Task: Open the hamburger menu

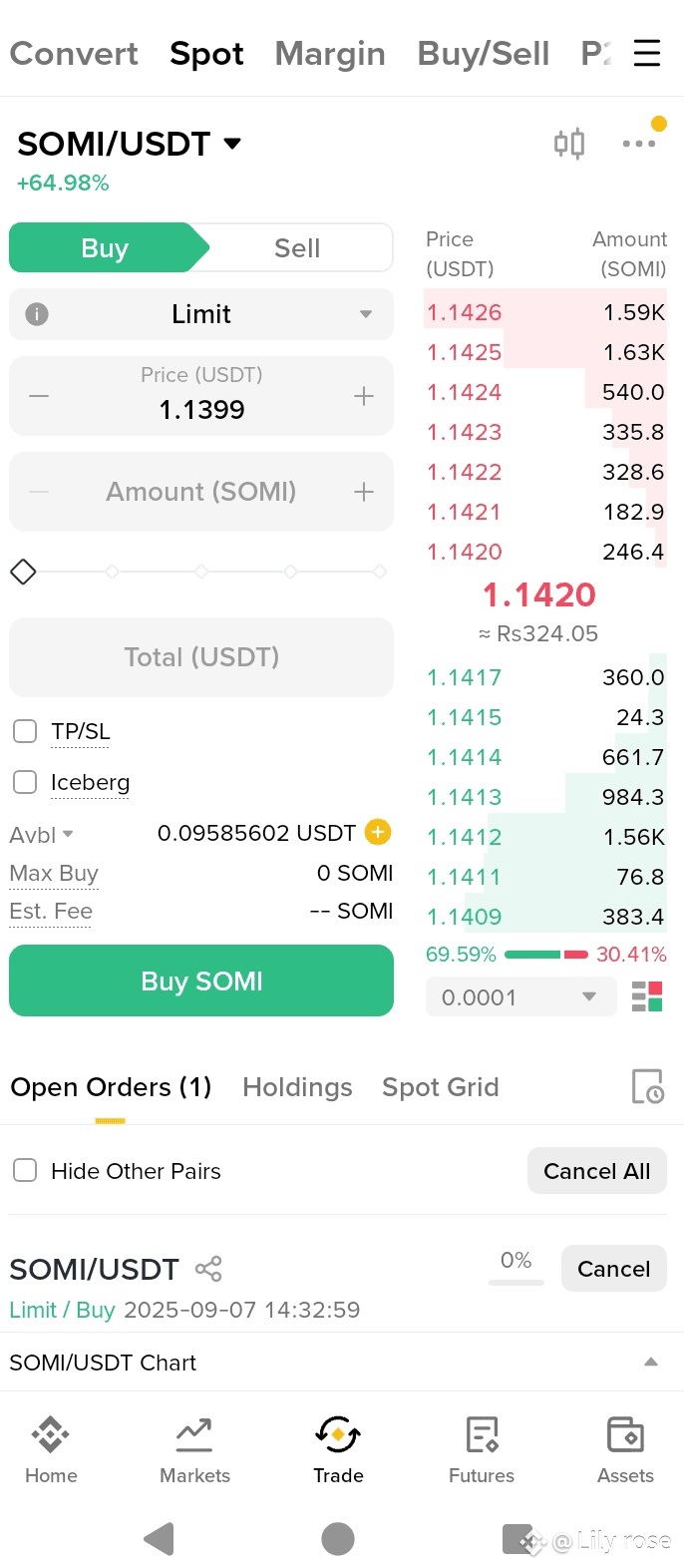Action: pos(647,53)
